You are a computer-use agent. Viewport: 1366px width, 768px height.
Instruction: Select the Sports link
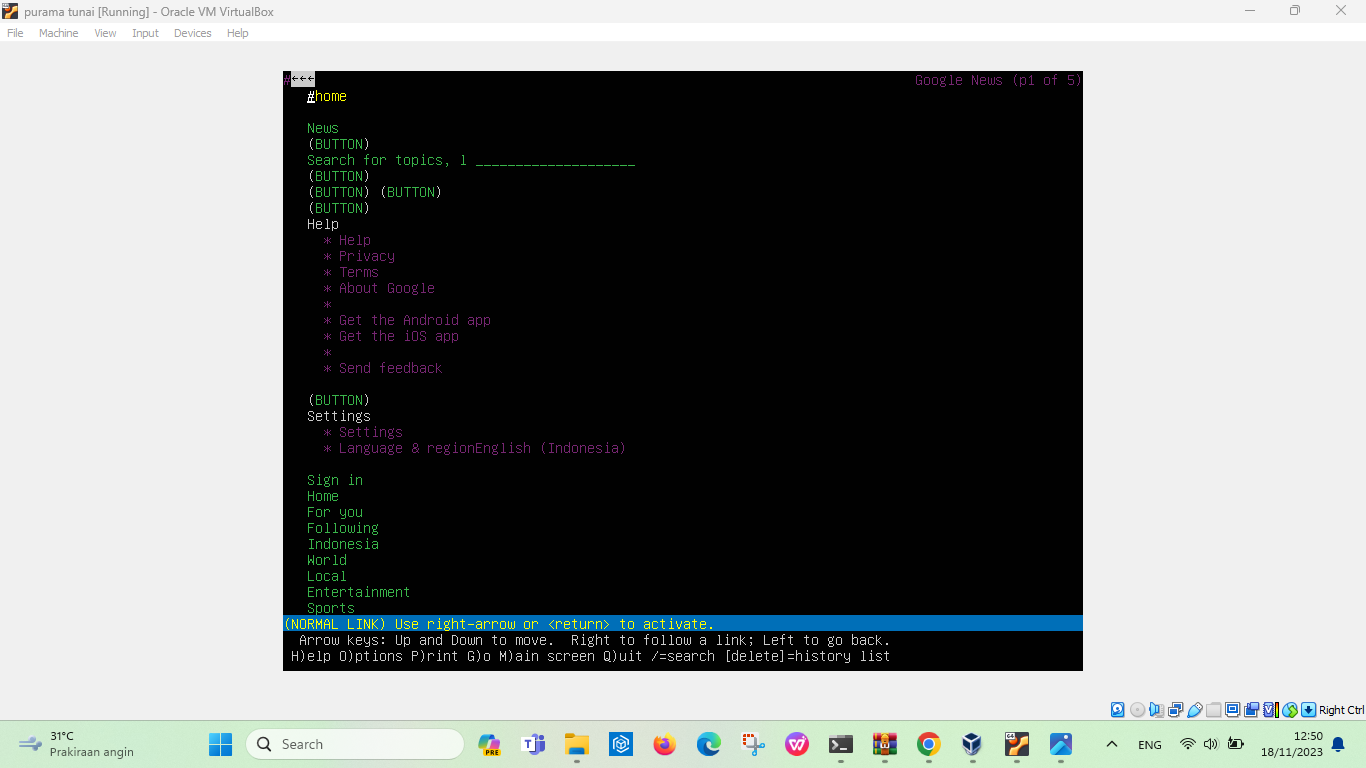point(331,608)
